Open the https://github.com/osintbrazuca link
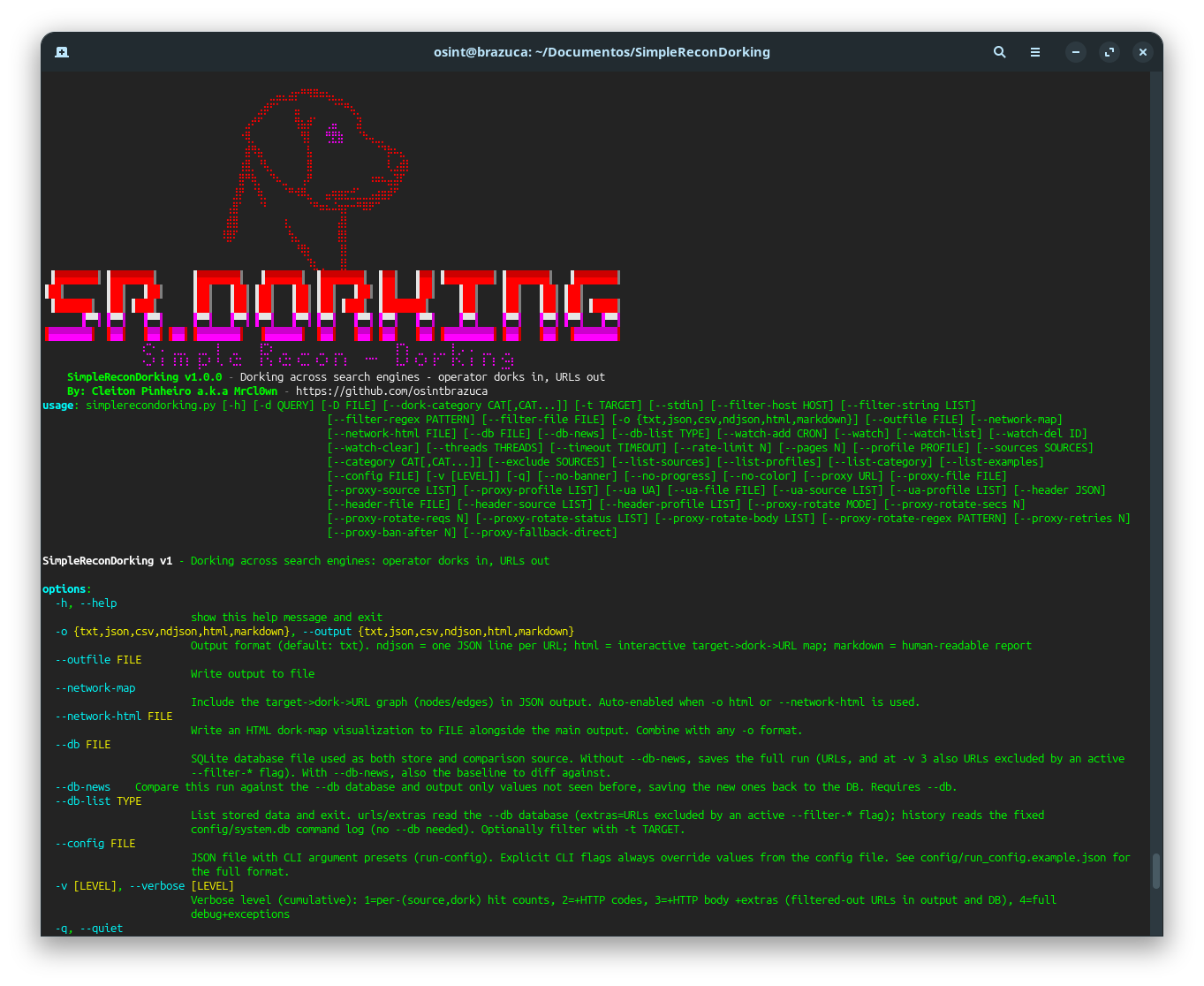1204x986 pixels. [391, 391]
